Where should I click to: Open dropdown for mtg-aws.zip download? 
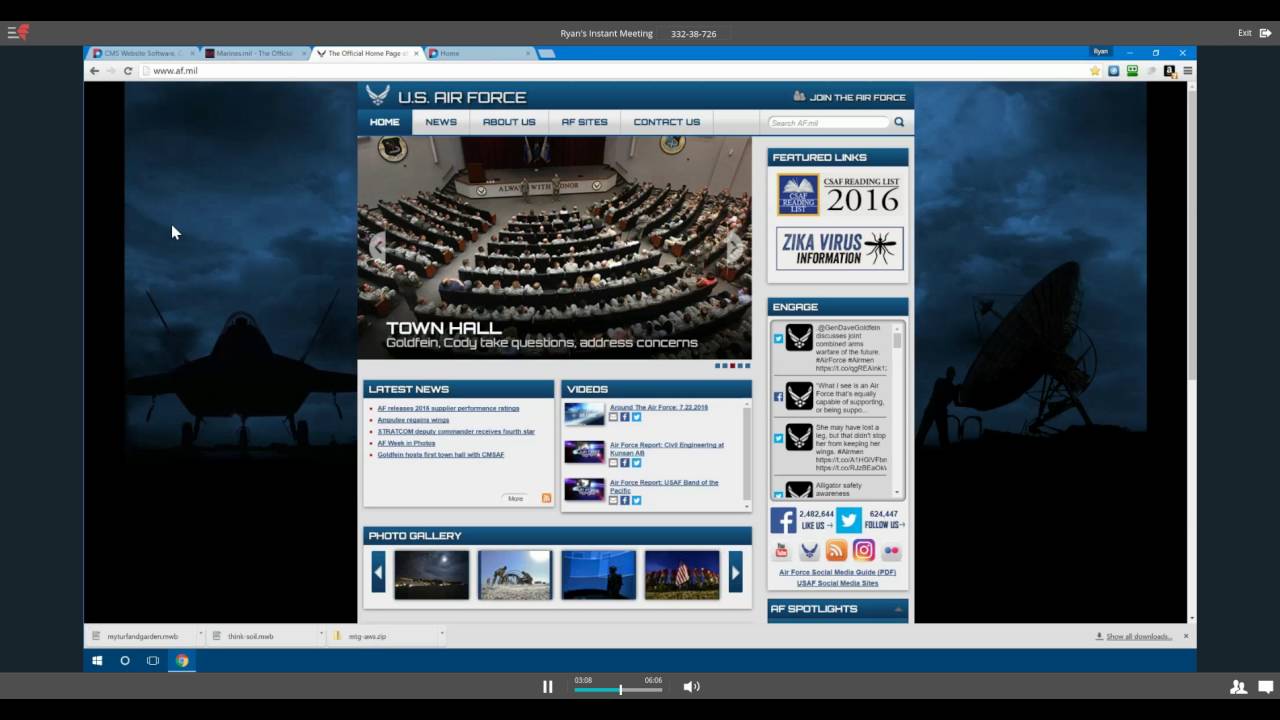441,635
